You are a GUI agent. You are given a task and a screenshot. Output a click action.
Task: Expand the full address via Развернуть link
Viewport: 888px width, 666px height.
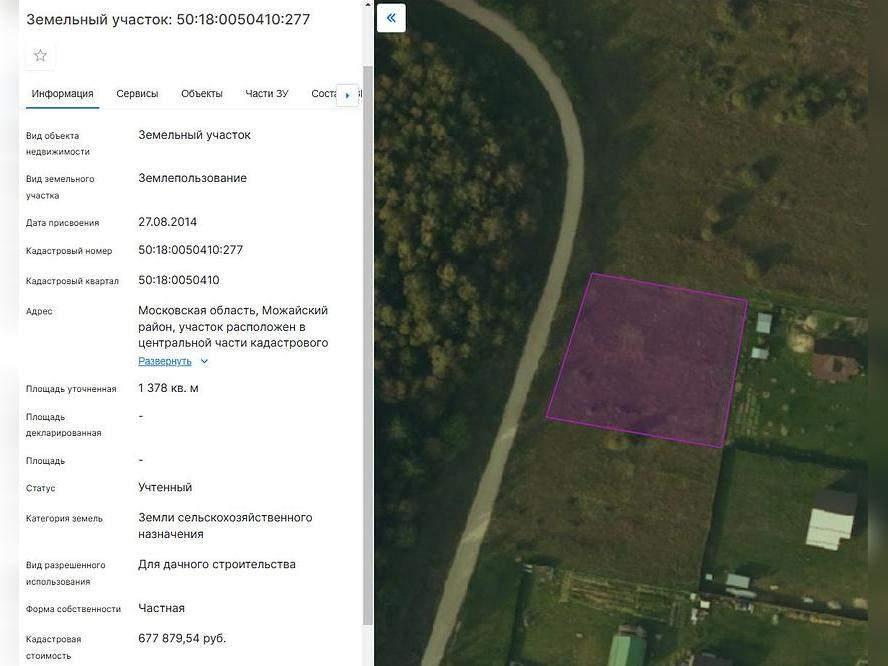[164, 361]
